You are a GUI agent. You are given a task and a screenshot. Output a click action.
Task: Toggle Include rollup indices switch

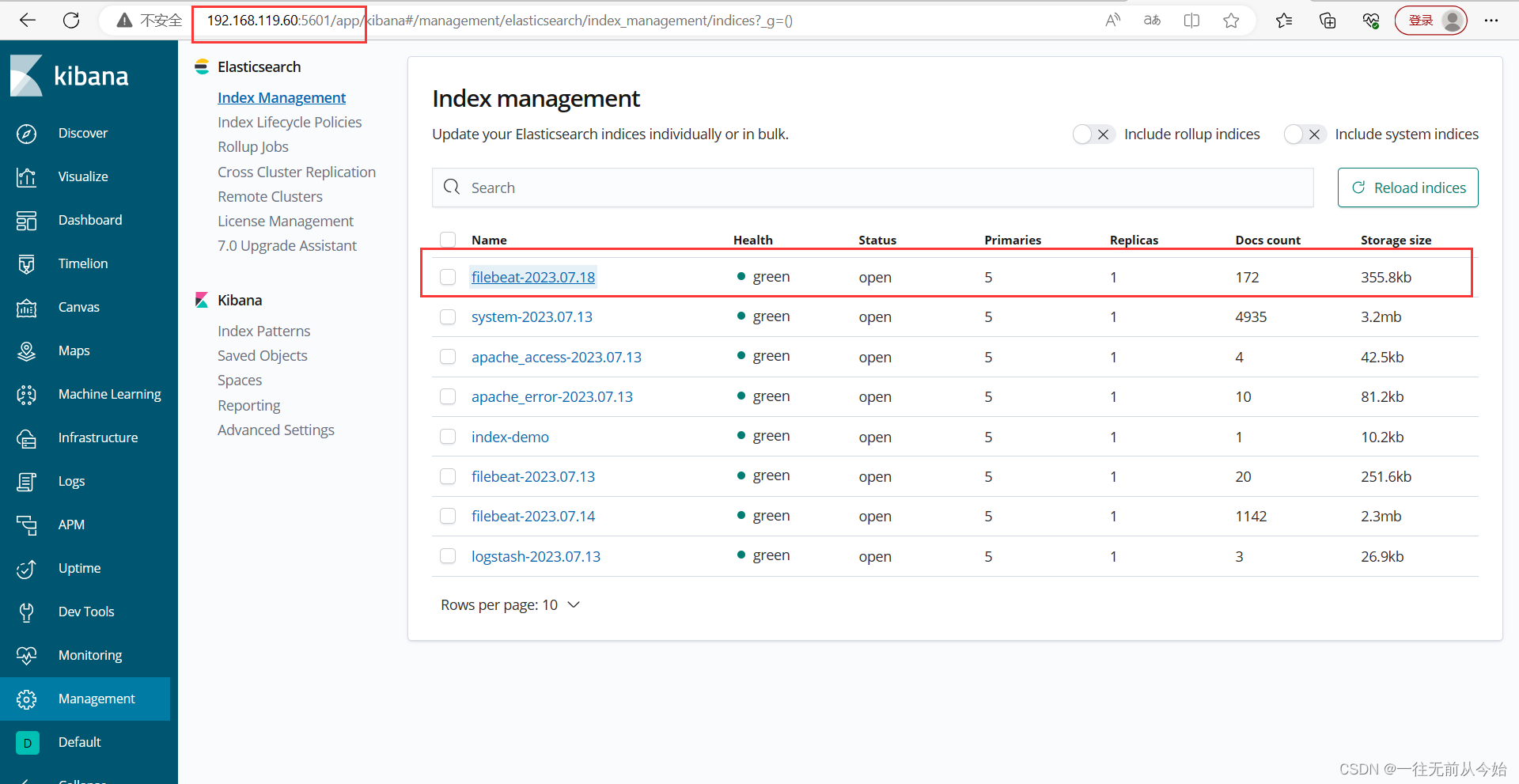point(1094,134)
